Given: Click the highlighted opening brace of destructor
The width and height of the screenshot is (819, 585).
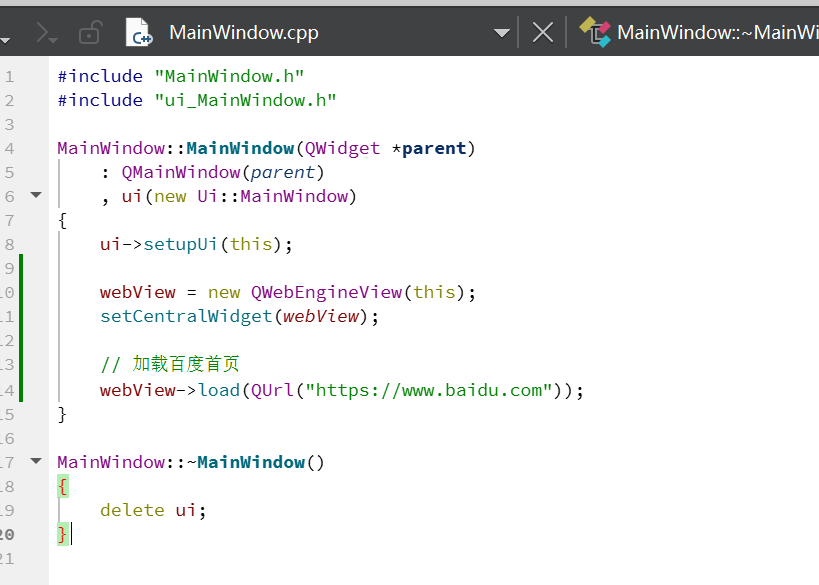Looking at the screenshot, I should tap(63, 487).
